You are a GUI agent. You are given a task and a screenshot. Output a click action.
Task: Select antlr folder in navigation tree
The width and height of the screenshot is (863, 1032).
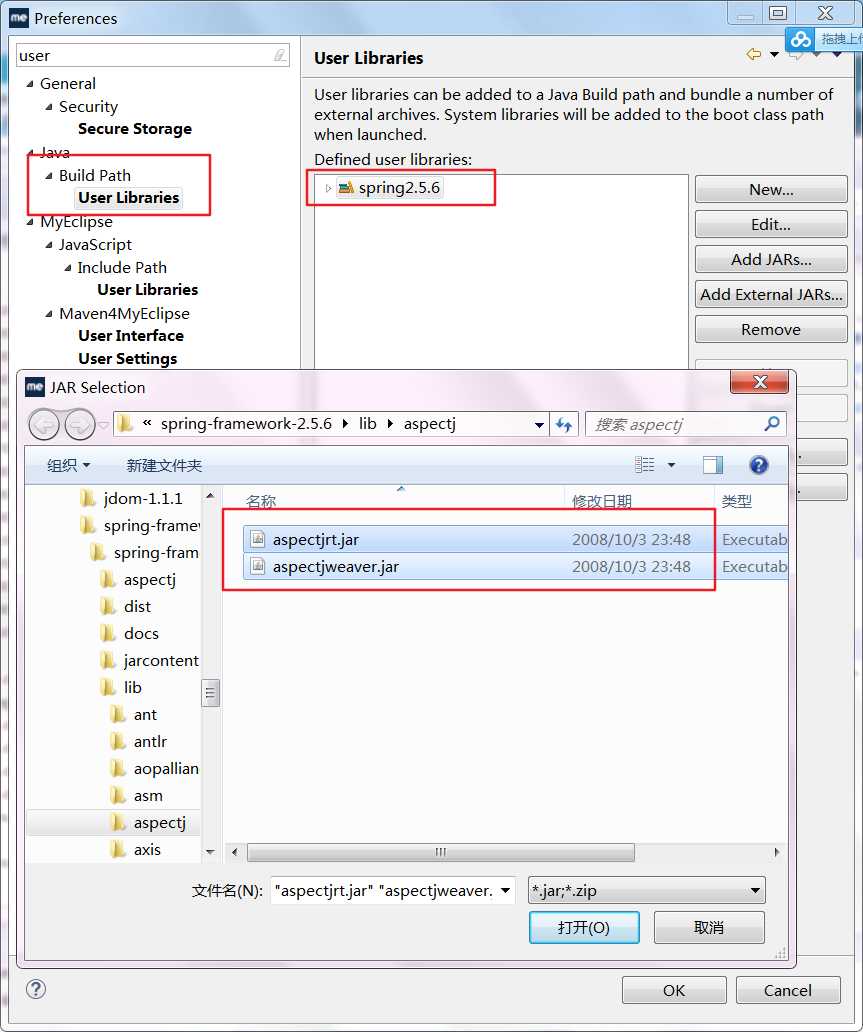[x=150, y=742]
